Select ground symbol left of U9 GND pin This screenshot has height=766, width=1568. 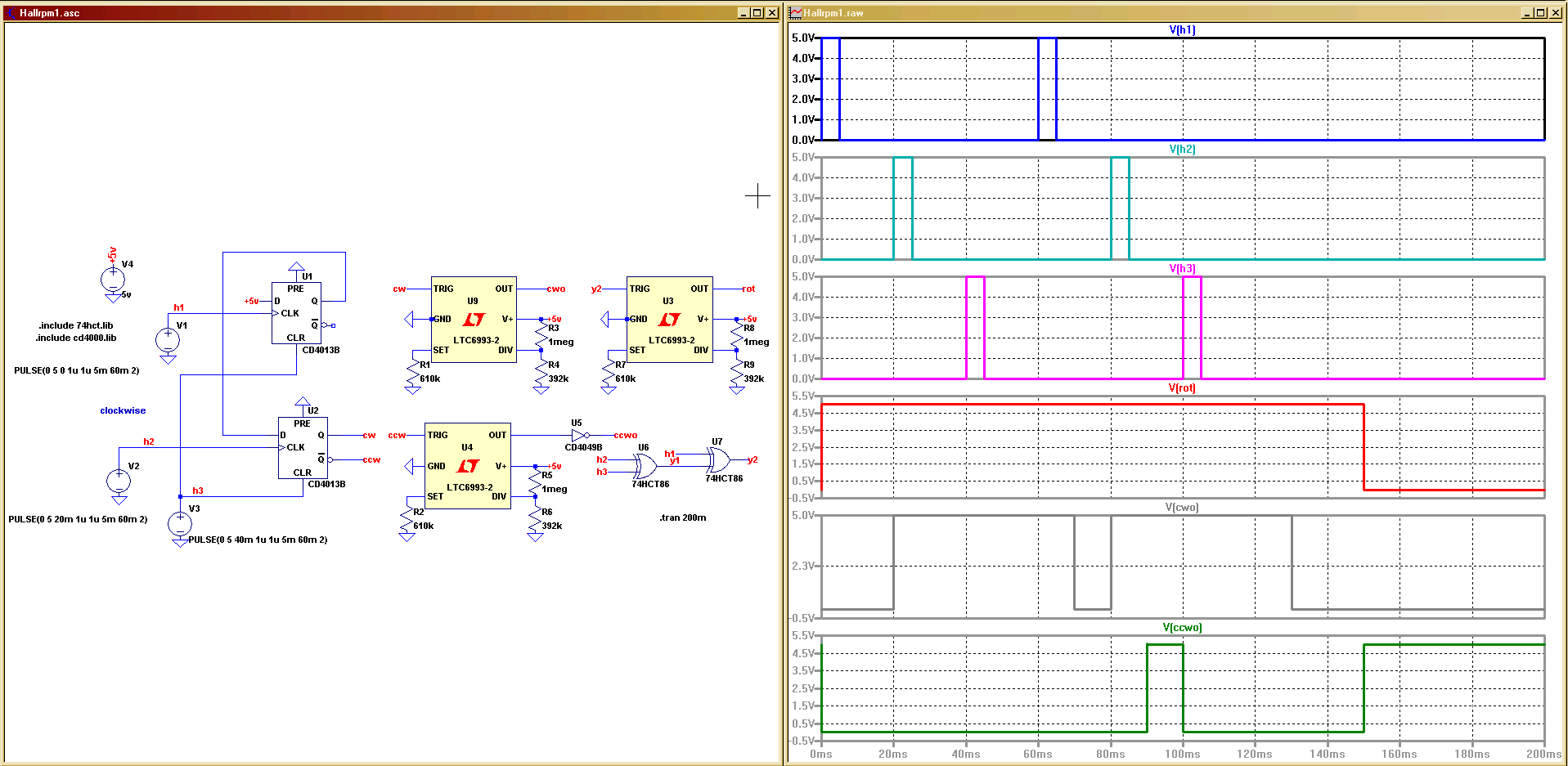[x=410, y=319]
